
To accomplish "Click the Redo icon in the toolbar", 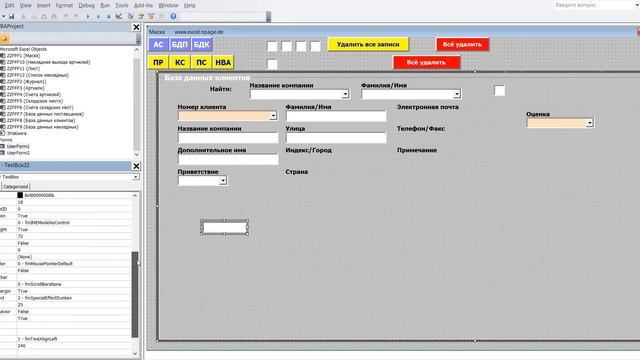I will [x=76, y=16].
